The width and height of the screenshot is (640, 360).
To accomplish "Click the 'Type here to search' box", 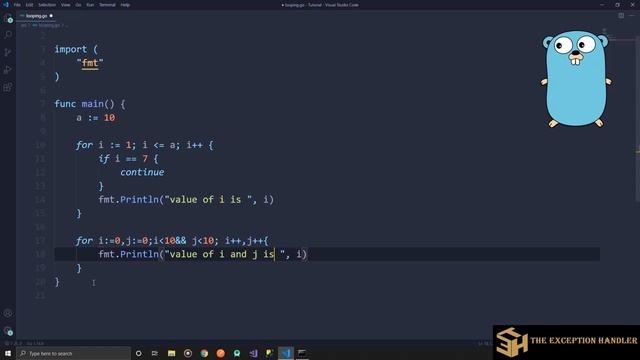I will coord(73,353).
